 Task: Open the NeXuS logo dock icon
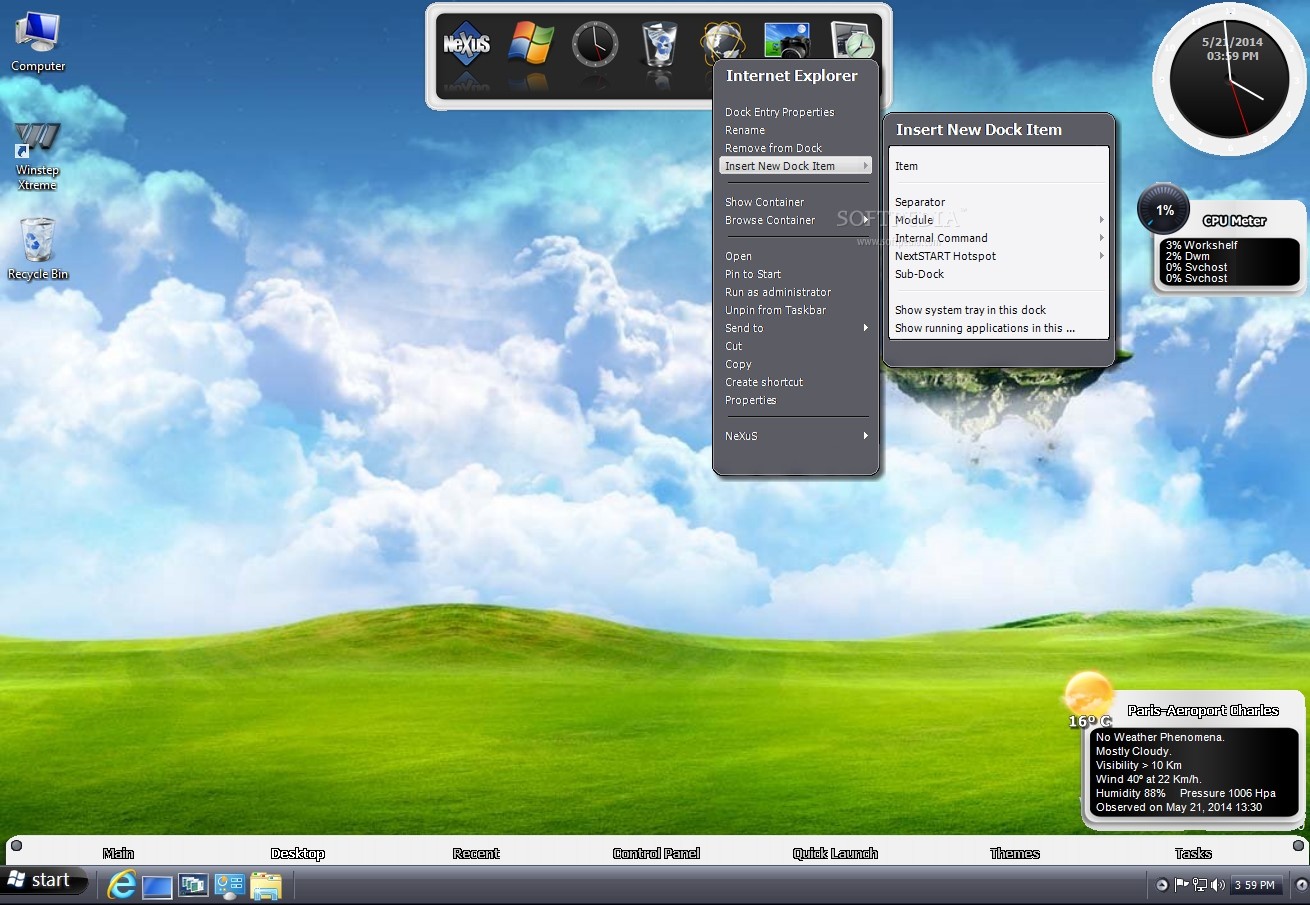tap(466, 43)
